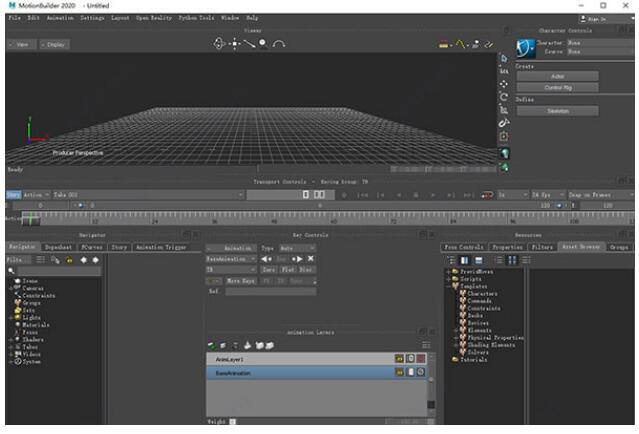Expand the Scripts folder in Asset Browser

click(x=449, y=279)
